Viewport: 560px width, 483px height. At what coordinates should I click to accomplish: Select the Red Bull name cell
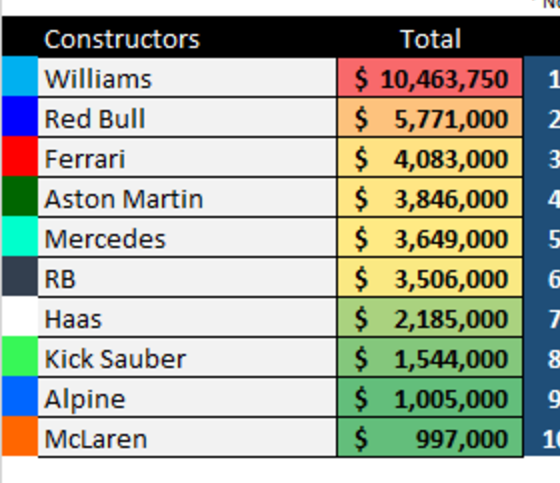tap(187, 117)
